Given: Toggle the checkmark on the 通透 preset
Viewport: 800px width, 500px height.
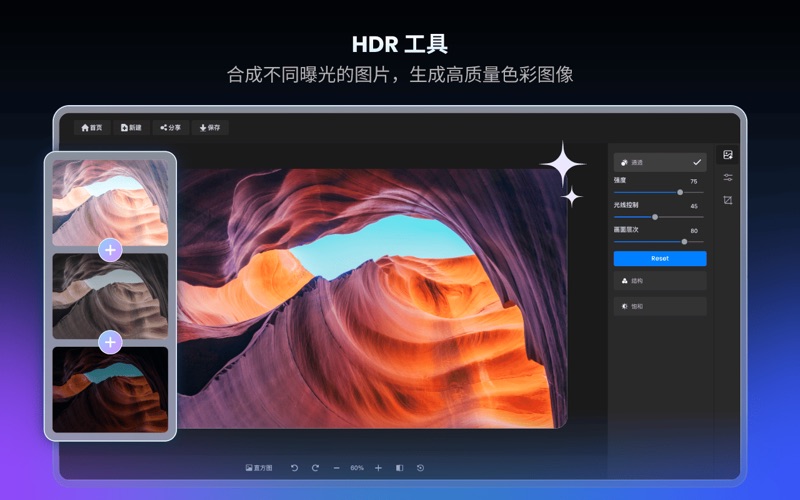Looking at the screenshot, I should point(697,162).
